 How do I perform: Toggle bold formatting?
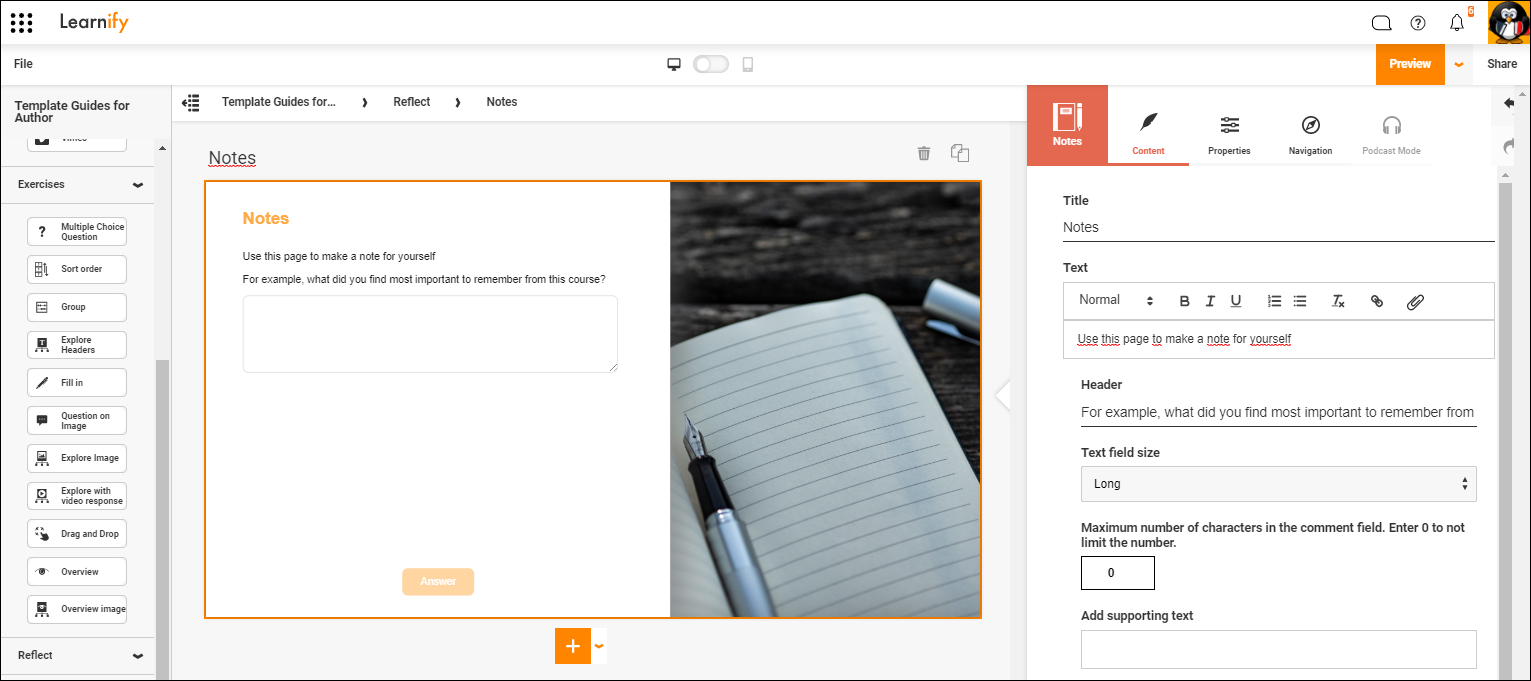tap(1185, 301)
